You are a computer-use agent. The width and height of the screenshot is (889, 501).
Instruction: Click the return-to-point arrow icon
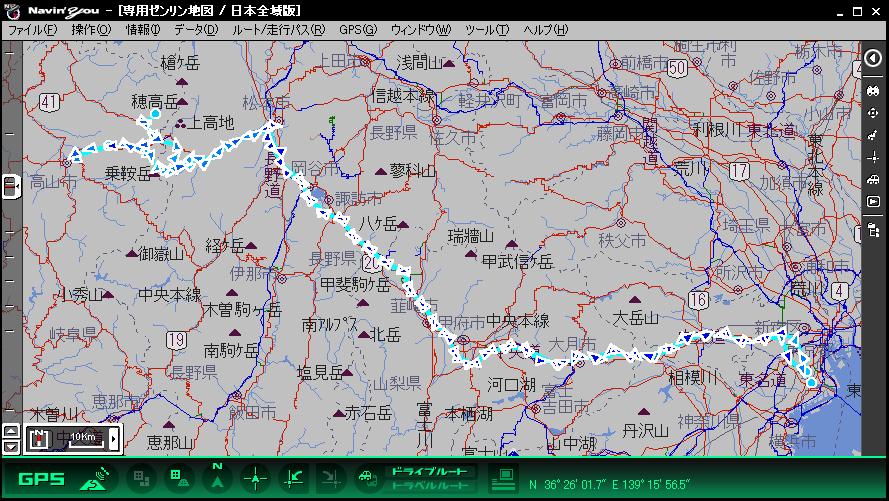coord(293,478)
